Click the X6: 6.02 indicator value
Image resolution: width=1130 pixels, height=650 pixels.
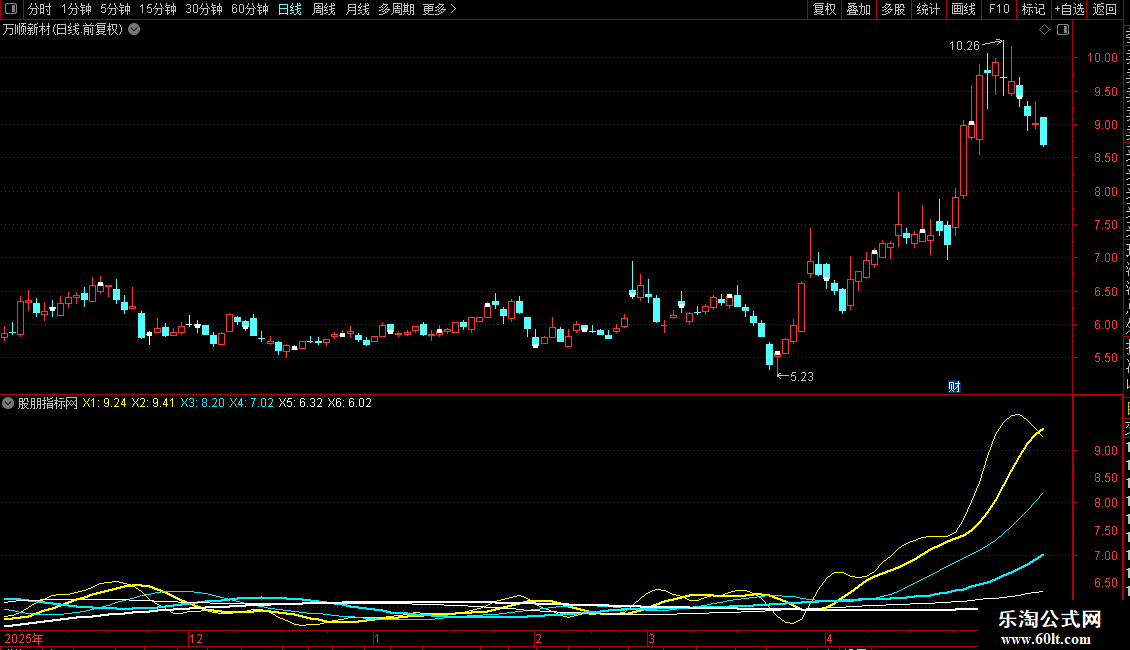(x=350, y=404)
